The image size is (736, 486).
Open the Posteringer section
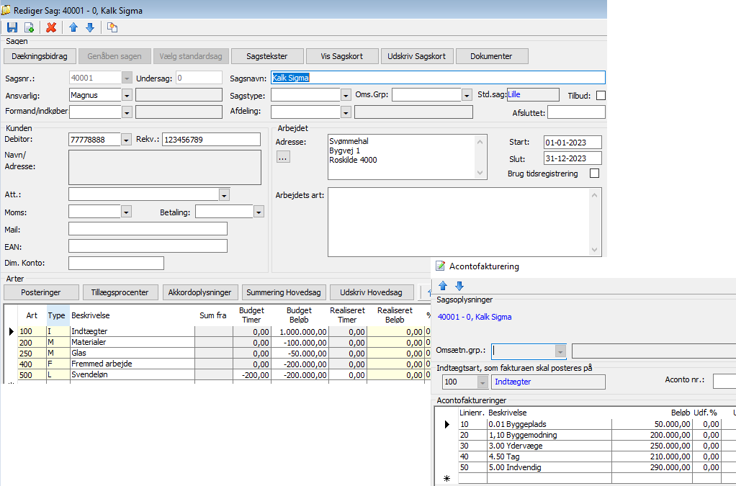tap(41, 292)
